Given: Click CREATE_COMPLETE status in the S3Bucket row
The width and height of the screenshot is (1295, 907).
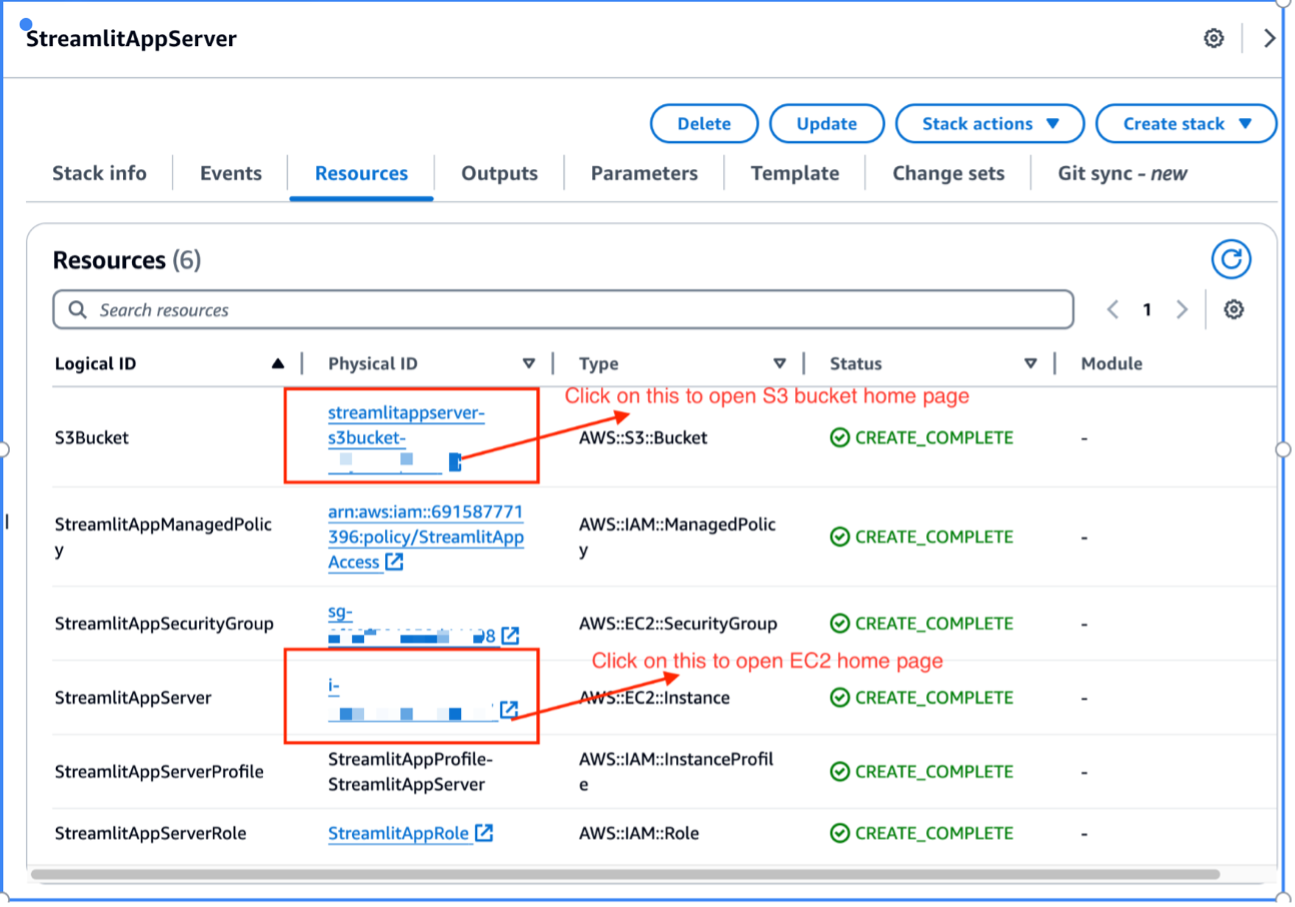Looking at the screenshot, I should [x=921, y=437].
